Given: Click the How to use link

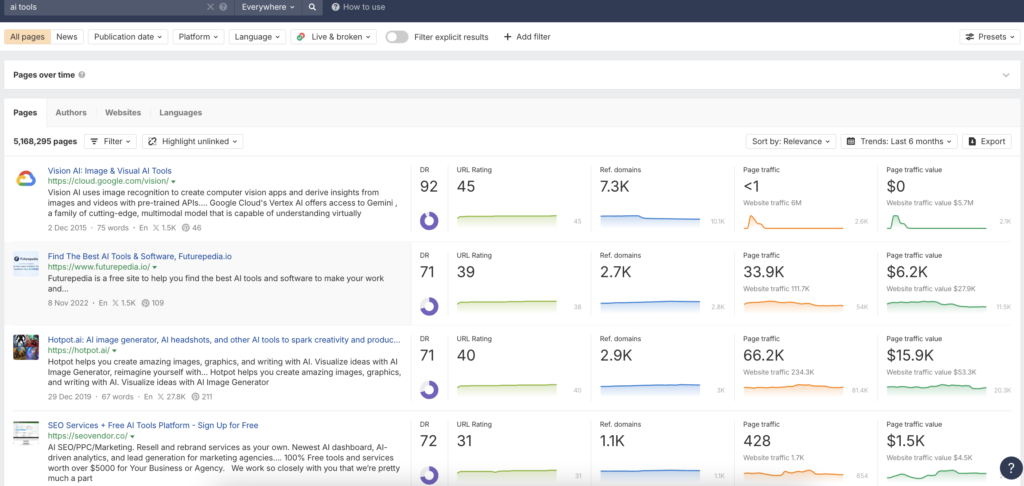Looking at the screenshot, I should [x=358, y=7].
